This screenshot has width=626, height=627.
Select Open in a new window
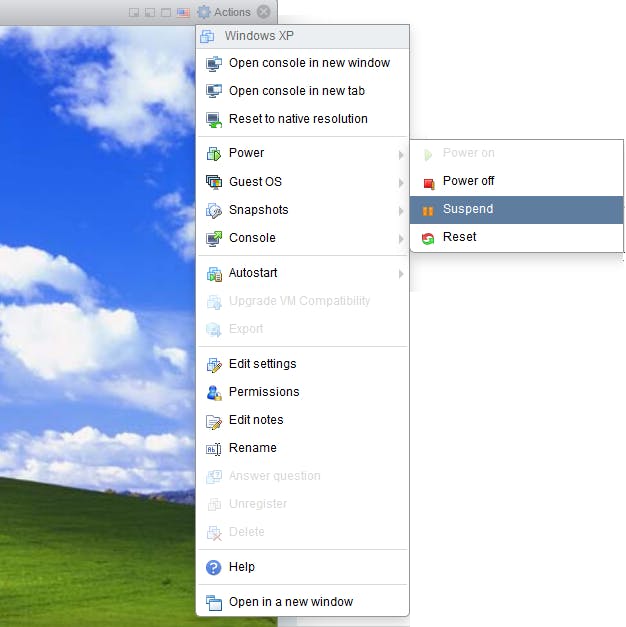[302, 602]
